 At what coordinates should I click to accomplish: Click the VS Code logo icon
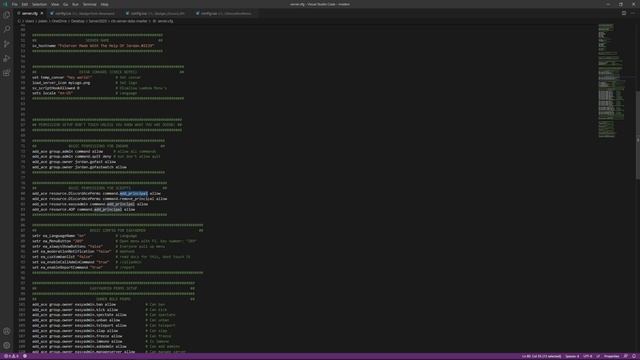click(5, 4)
